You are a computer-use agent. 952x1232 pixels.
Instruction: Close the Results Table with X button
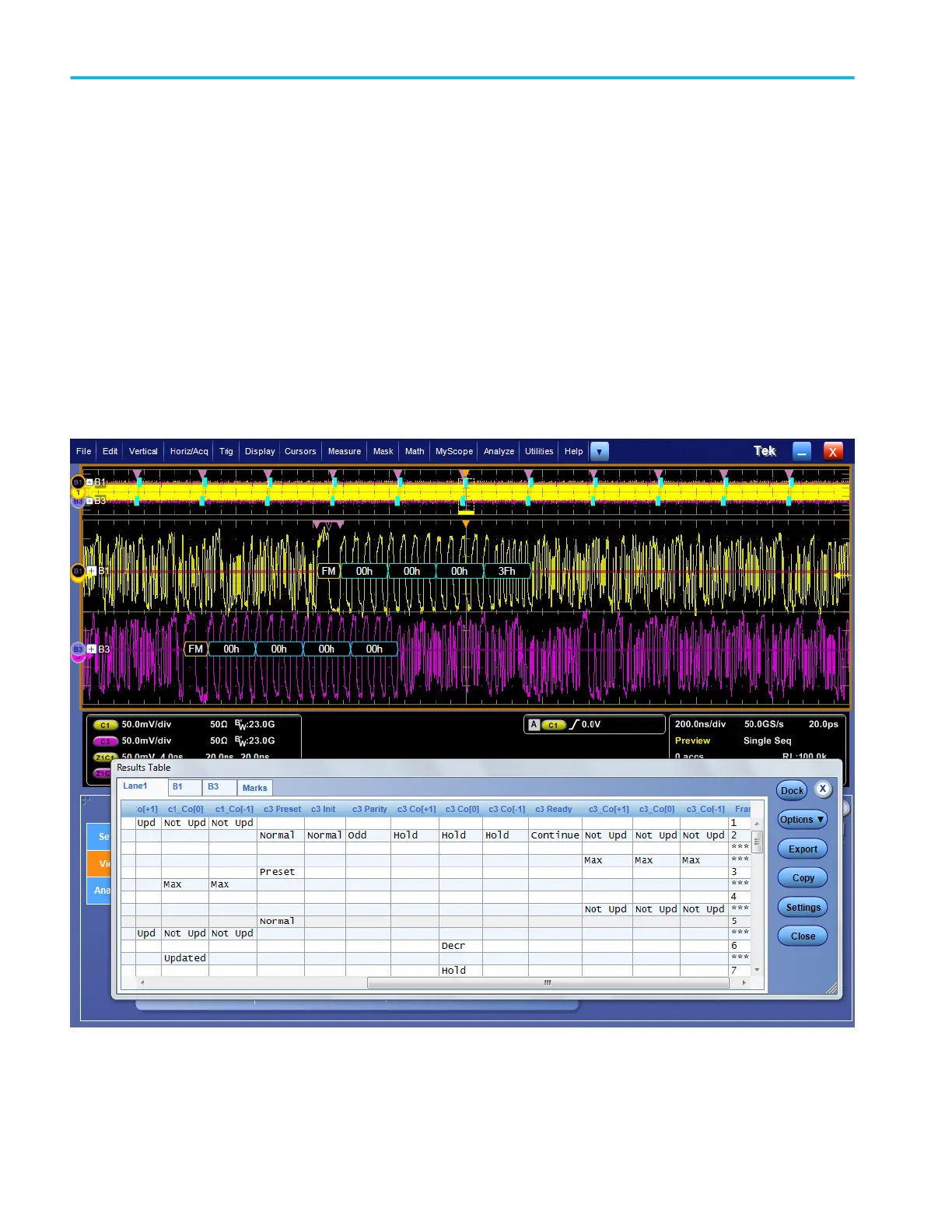point(823,789)
